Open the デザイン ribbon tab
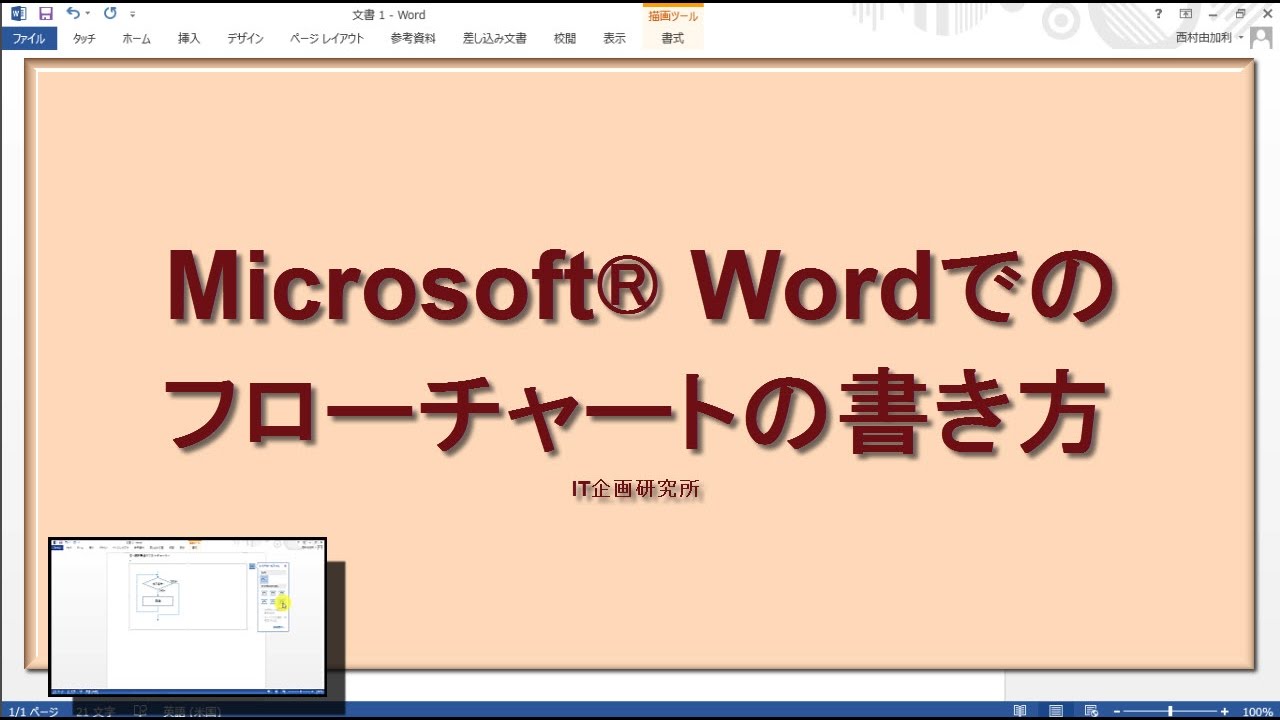Screen dimensions: 1280x720 (x=245, y=39)
